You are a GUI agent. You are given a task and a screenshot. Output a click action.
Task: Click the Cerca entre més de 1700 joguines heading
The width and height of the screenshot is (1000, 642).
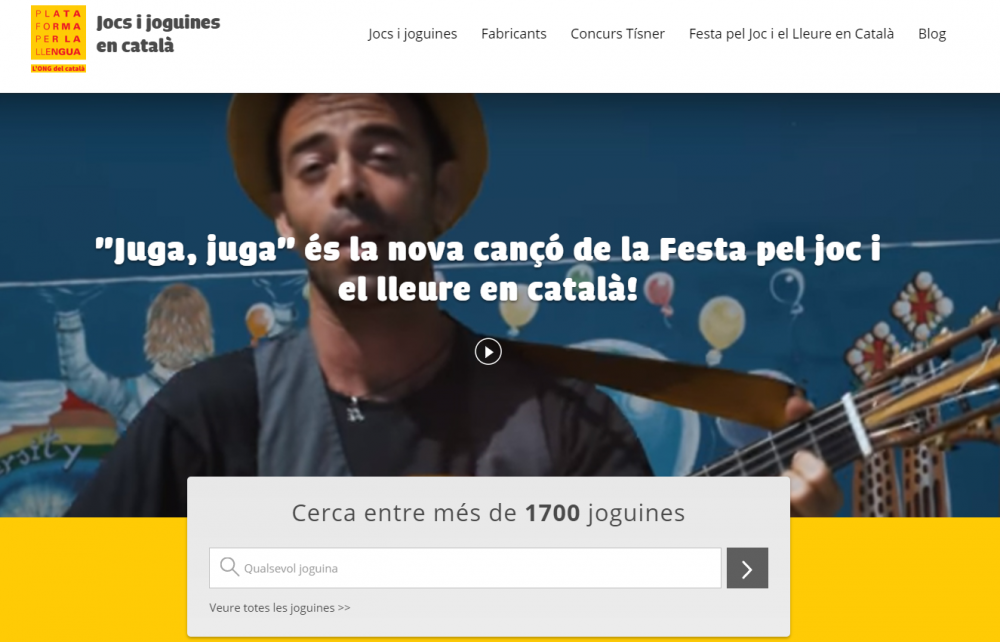(488, 513)
